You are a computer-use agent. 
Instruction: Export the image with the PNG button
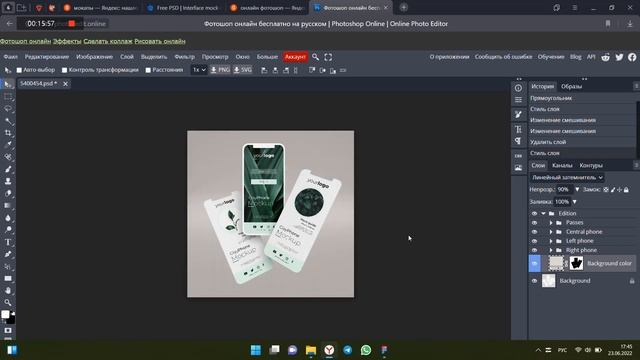pos(220,70)
